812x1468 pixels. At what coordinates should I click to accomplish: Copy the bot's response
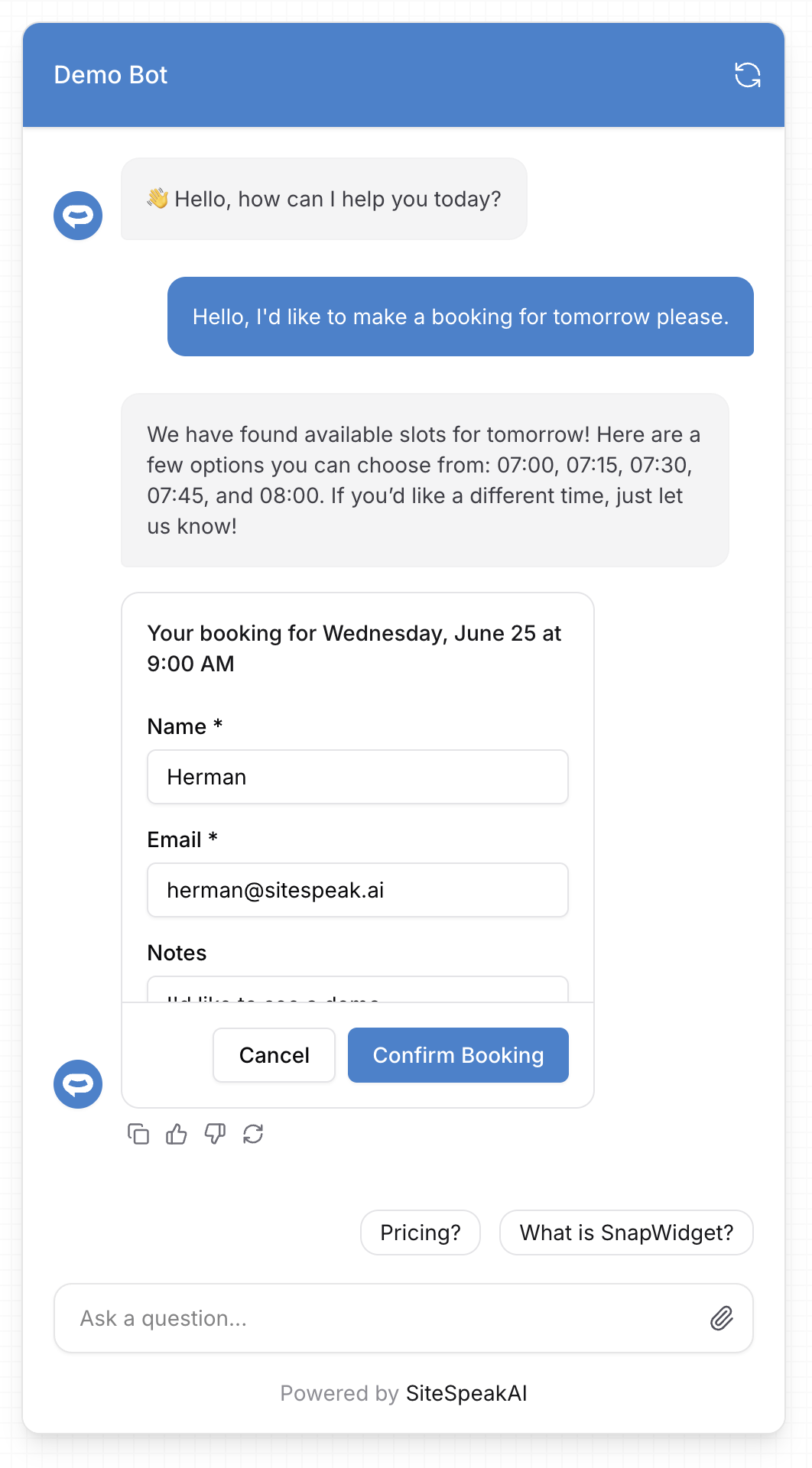138,1134
